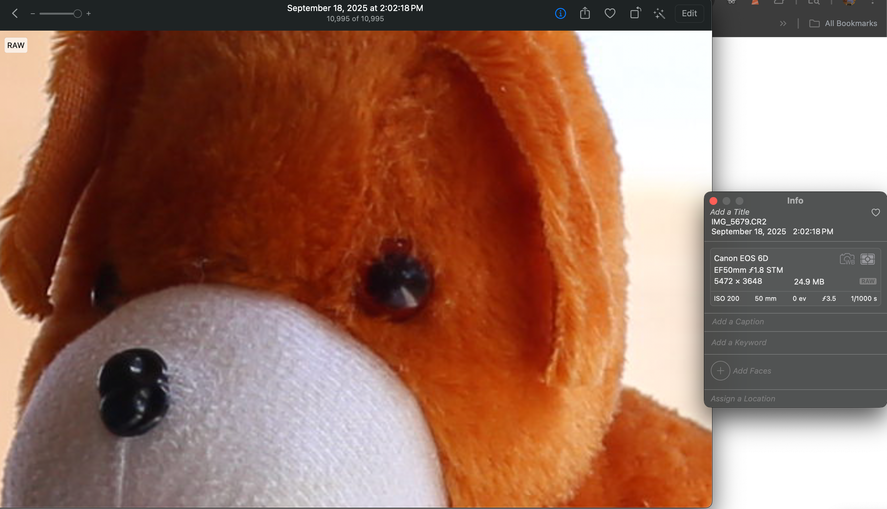Close the Info panel with red button
Screen dimensions: 887x509
coord(714,201)
